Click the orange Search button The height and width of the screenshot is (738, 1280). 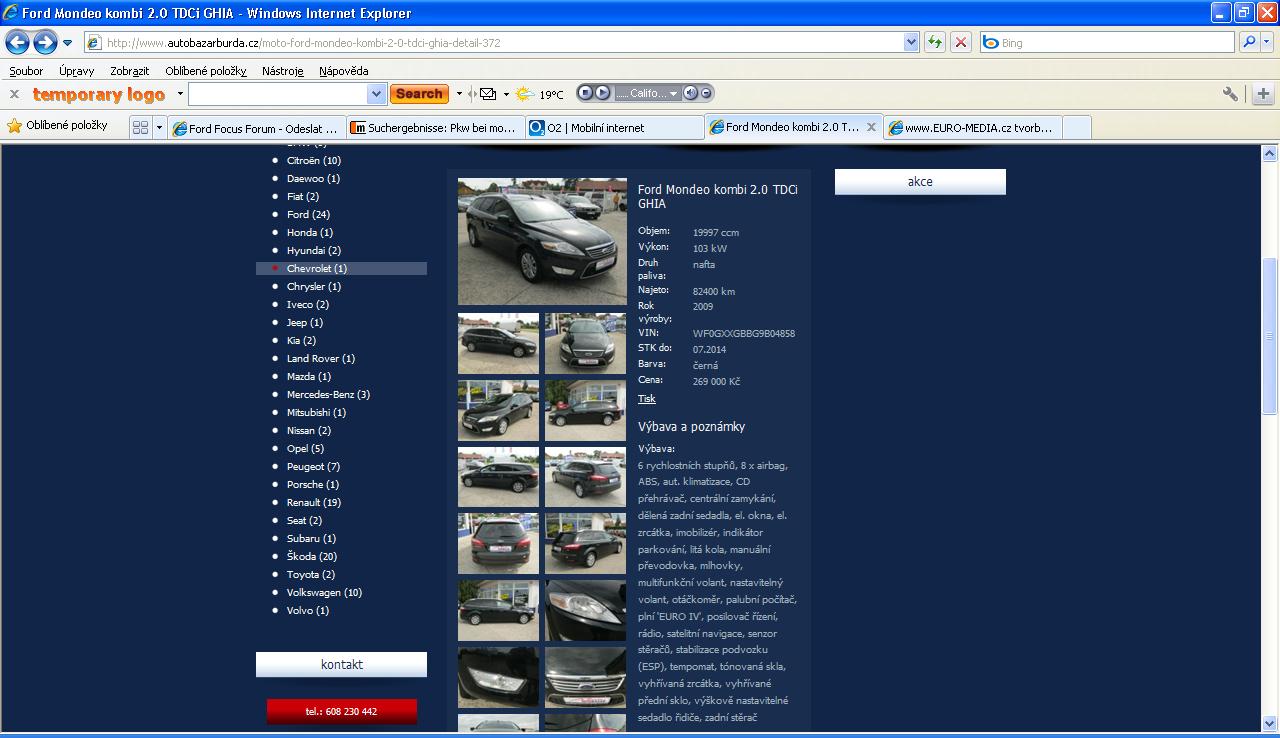pyautogui.click(x=419, y=94)
